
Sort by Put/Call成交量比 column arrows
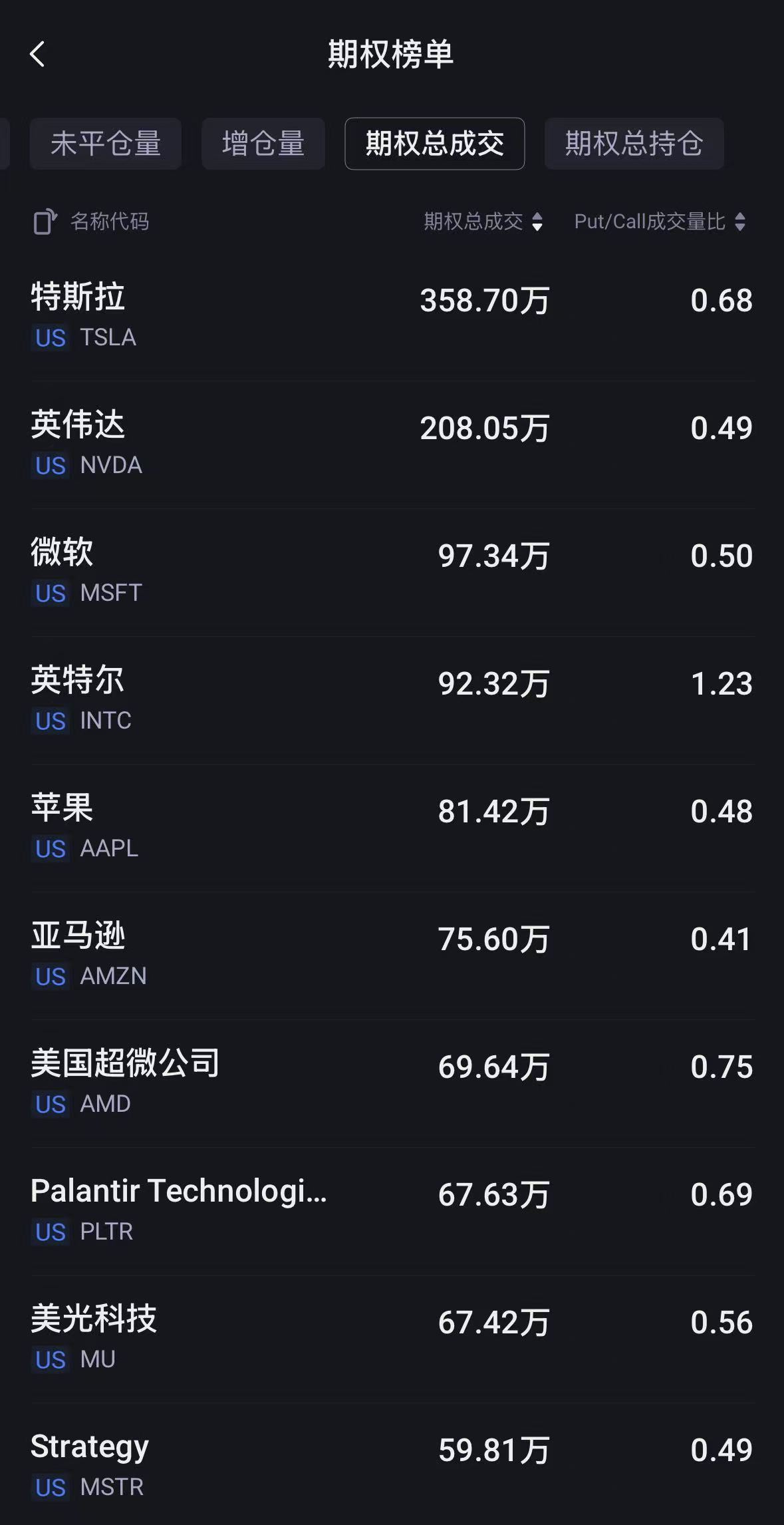tap(739, 222)
